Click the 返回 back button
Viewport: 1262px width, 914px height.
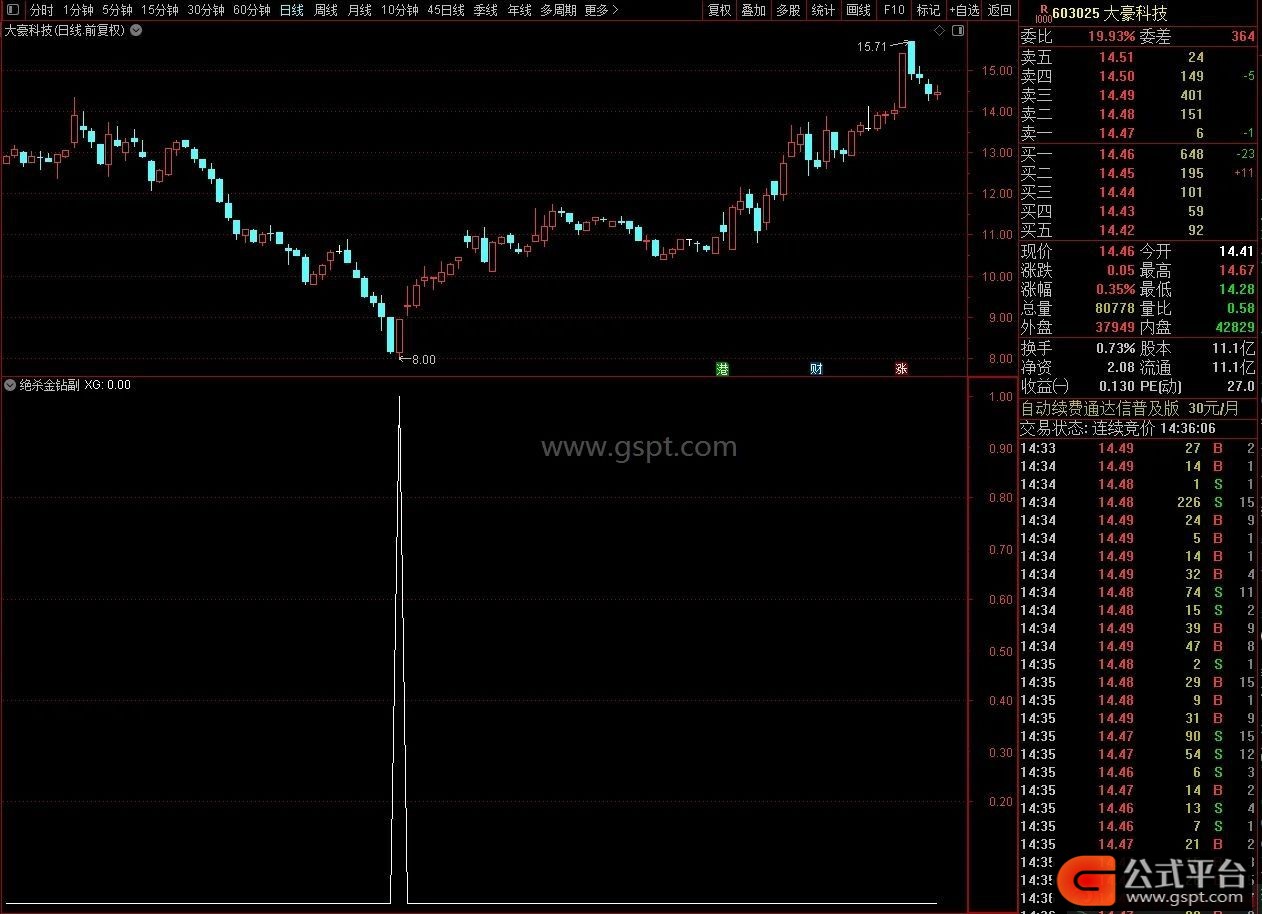coord(999,10)
